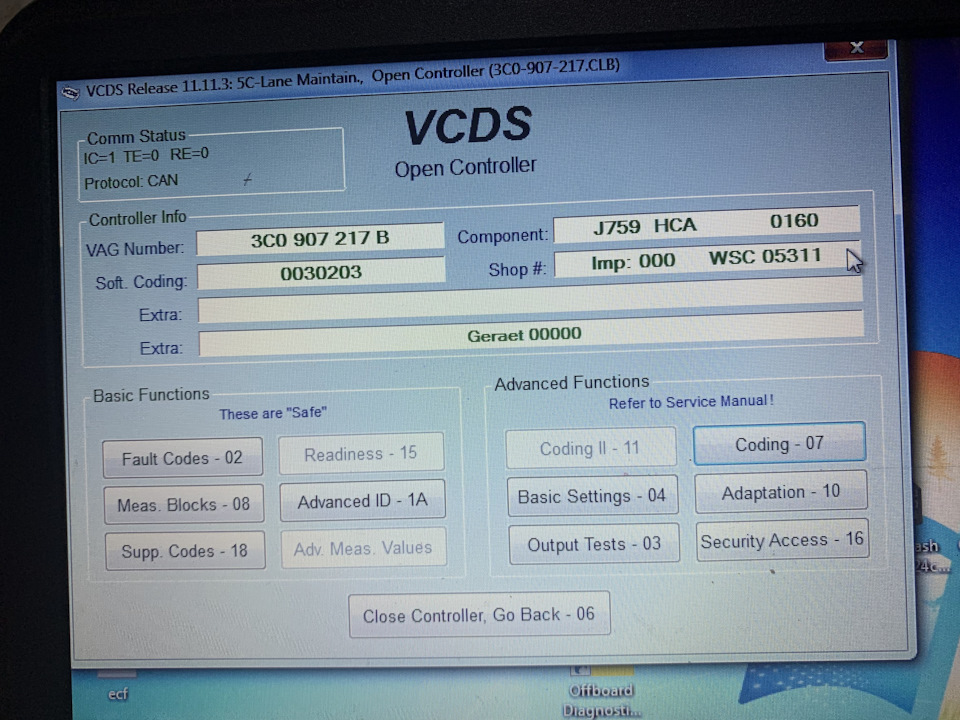The image size is (960, 720).
Task: Click Close Controller, Go Back - 06
Action: pos(479,614)
